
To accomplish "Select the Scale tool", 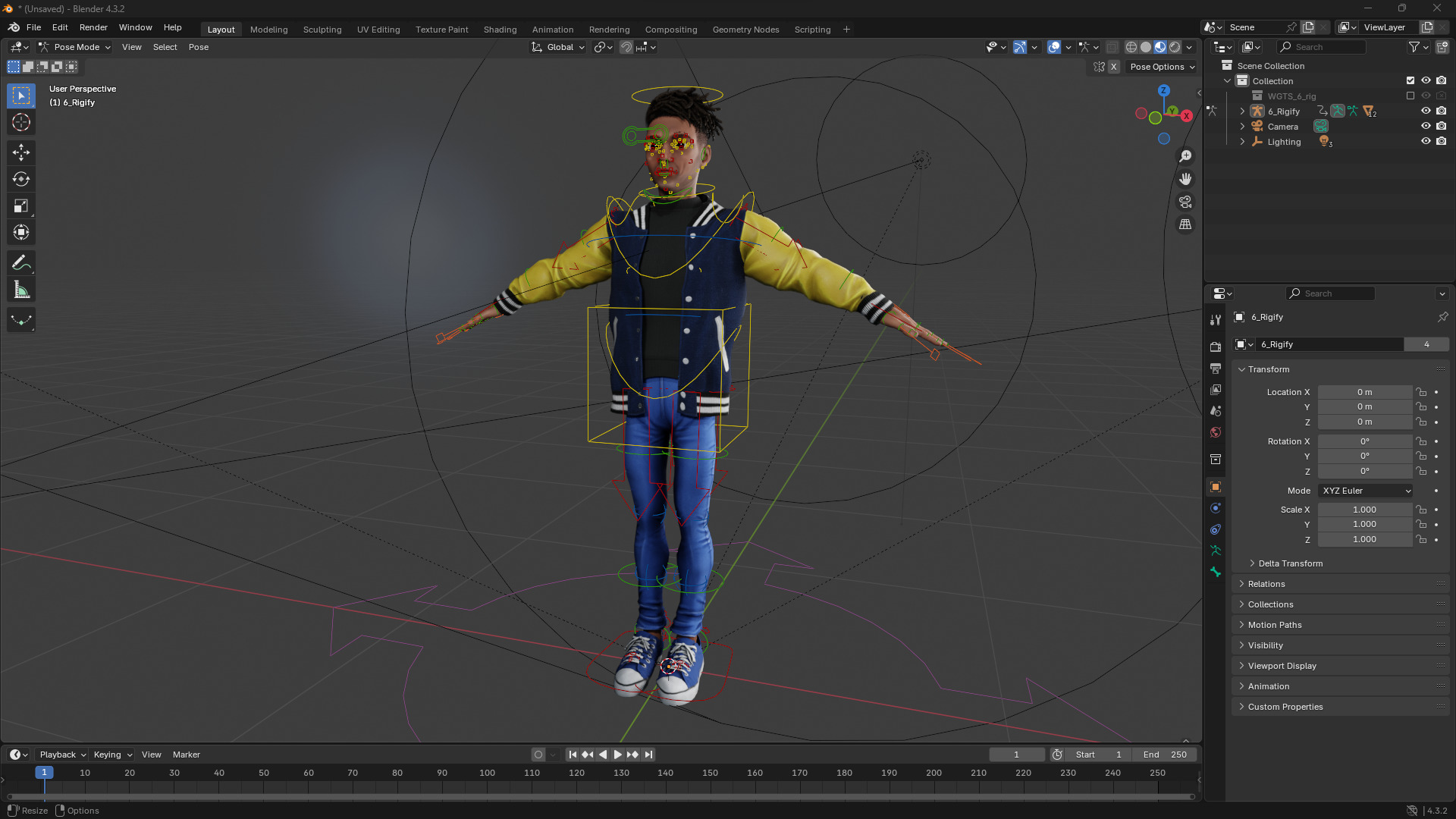I will coord(21,206).
